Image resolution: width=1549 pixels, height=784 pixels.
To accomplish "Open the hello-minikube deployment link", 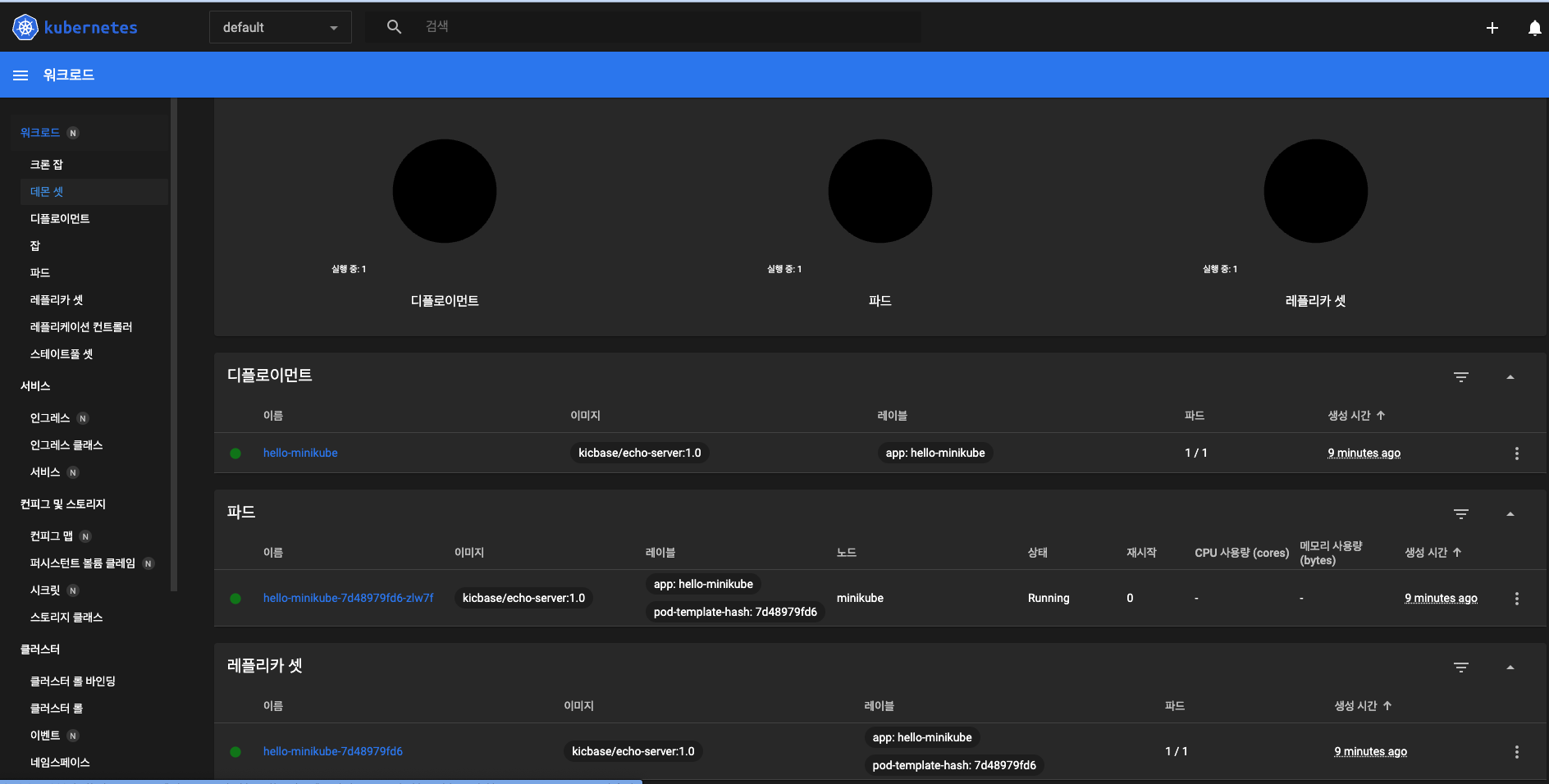I will tap(300, 453).
